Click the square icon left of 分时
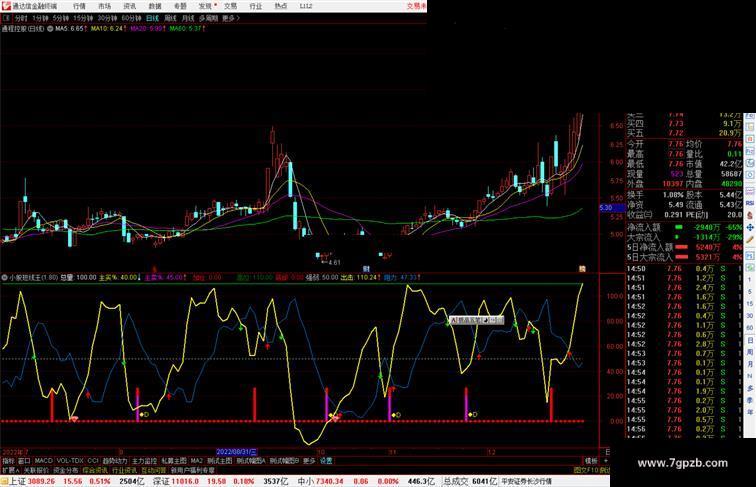 (x=6, y=18)
